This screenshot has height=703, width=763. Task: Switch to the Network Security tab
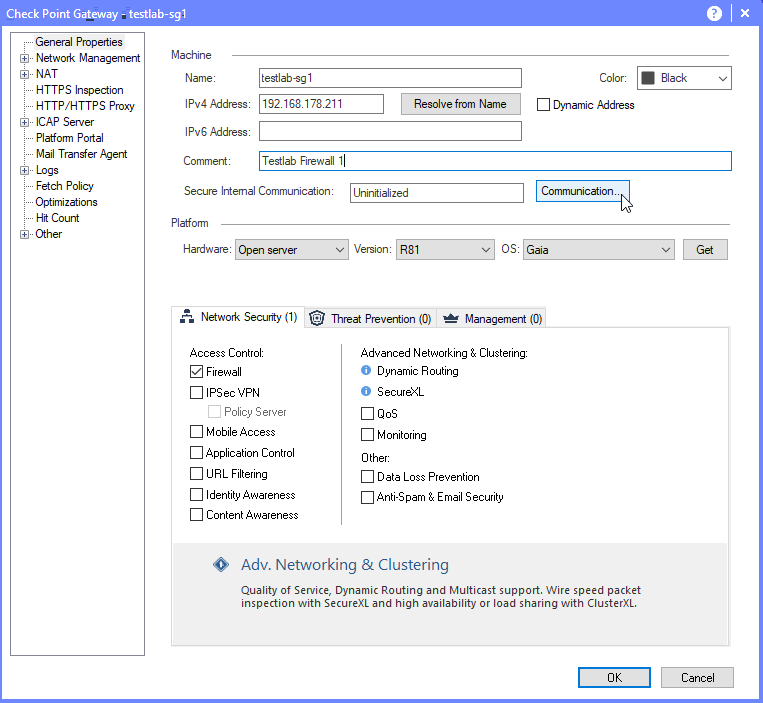point(238,317)
